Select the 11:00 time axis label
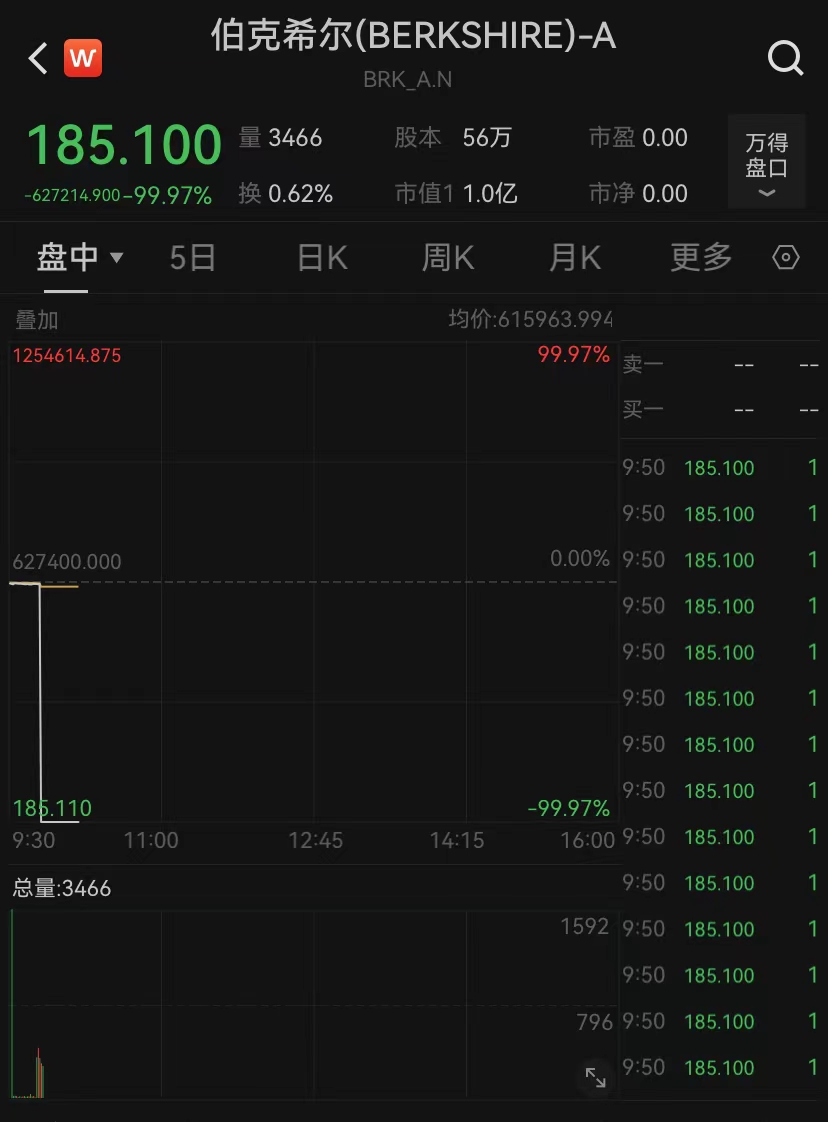The image size is (828, 1122). point(151,840)
